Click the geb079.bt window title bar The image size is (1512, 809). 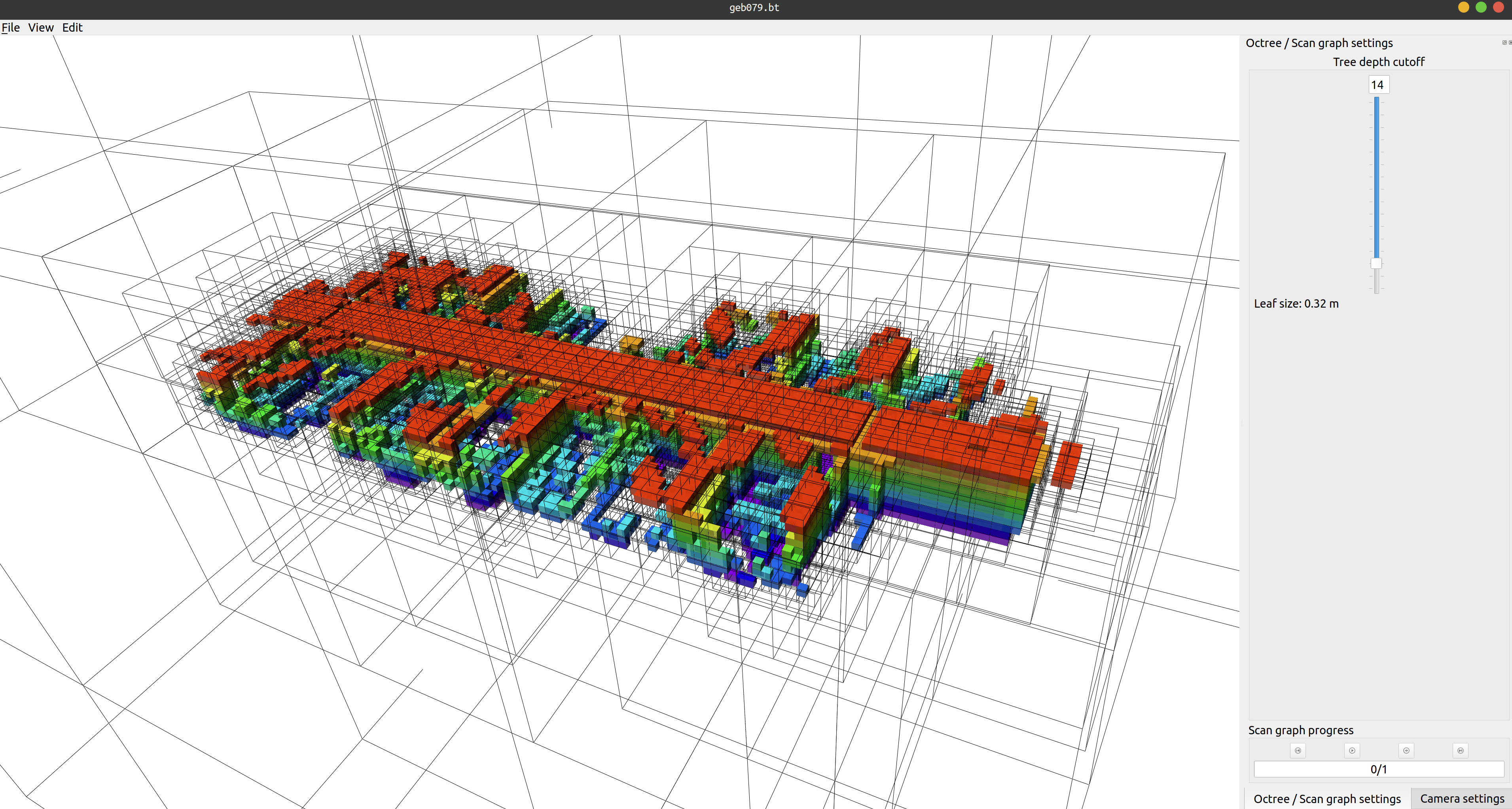(754, 8)
